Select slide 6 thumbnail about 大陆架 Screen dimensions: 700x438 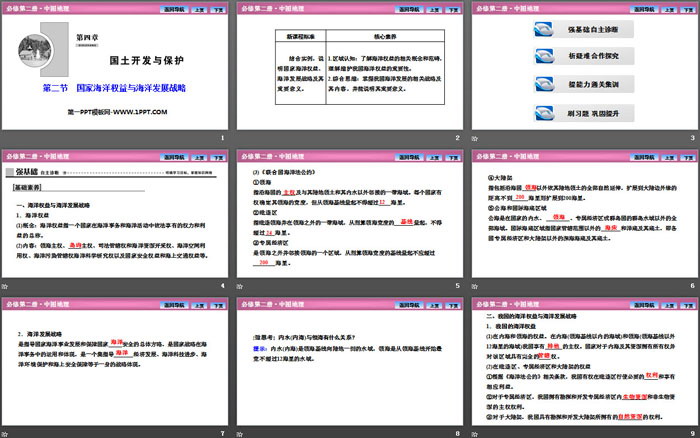[x=582, y=220]
